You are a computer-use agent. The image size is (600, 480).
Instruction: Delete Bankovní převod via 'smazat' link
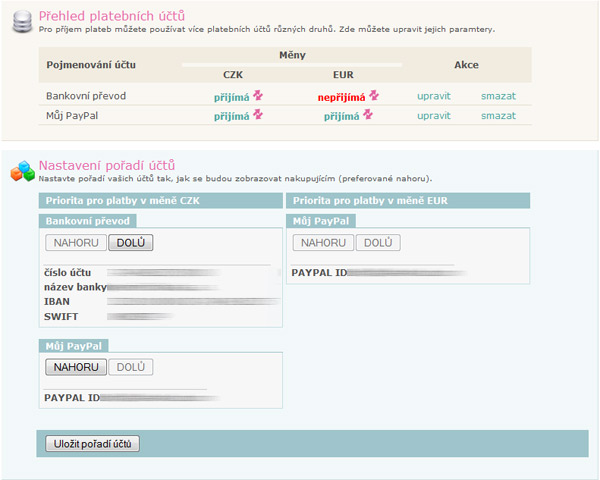[498, 96]
